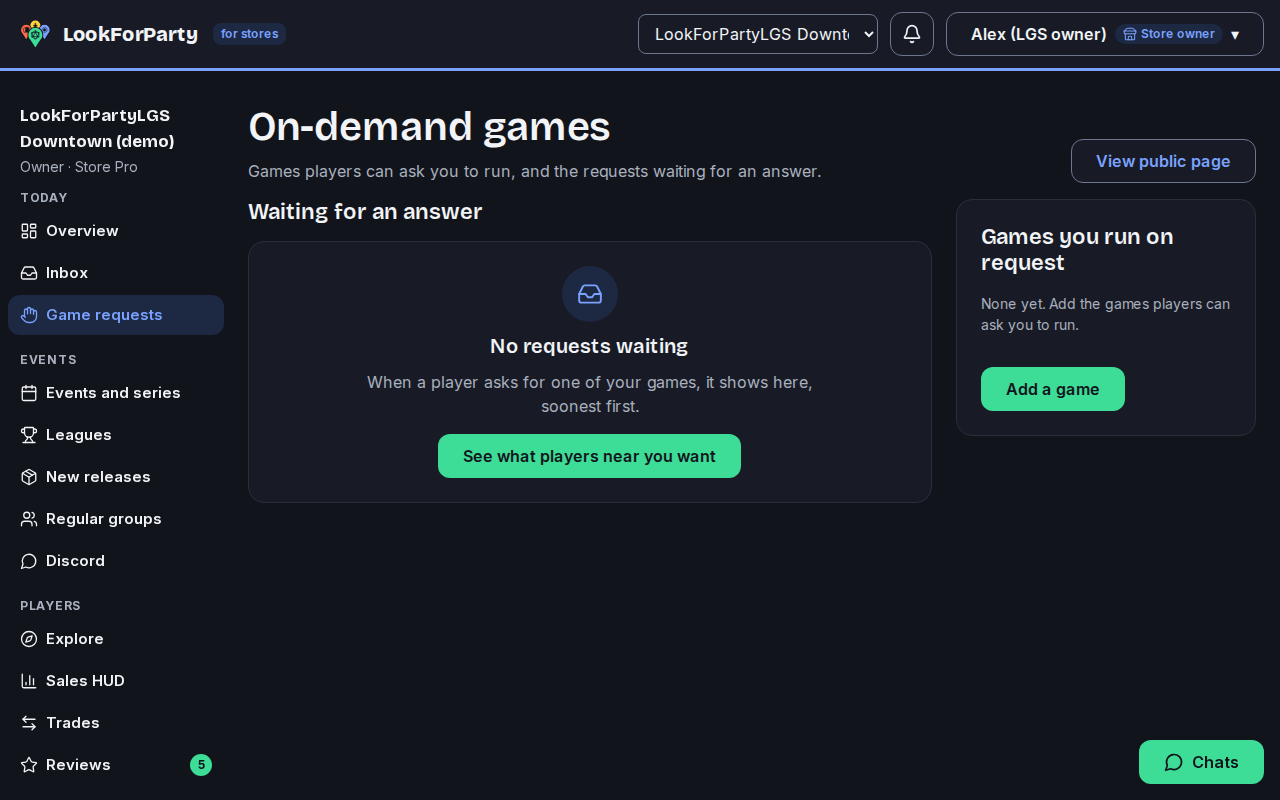Open Sales HUD page
Image resolution: width=1280 pixels, height=800 pixels.
(116, 681)
